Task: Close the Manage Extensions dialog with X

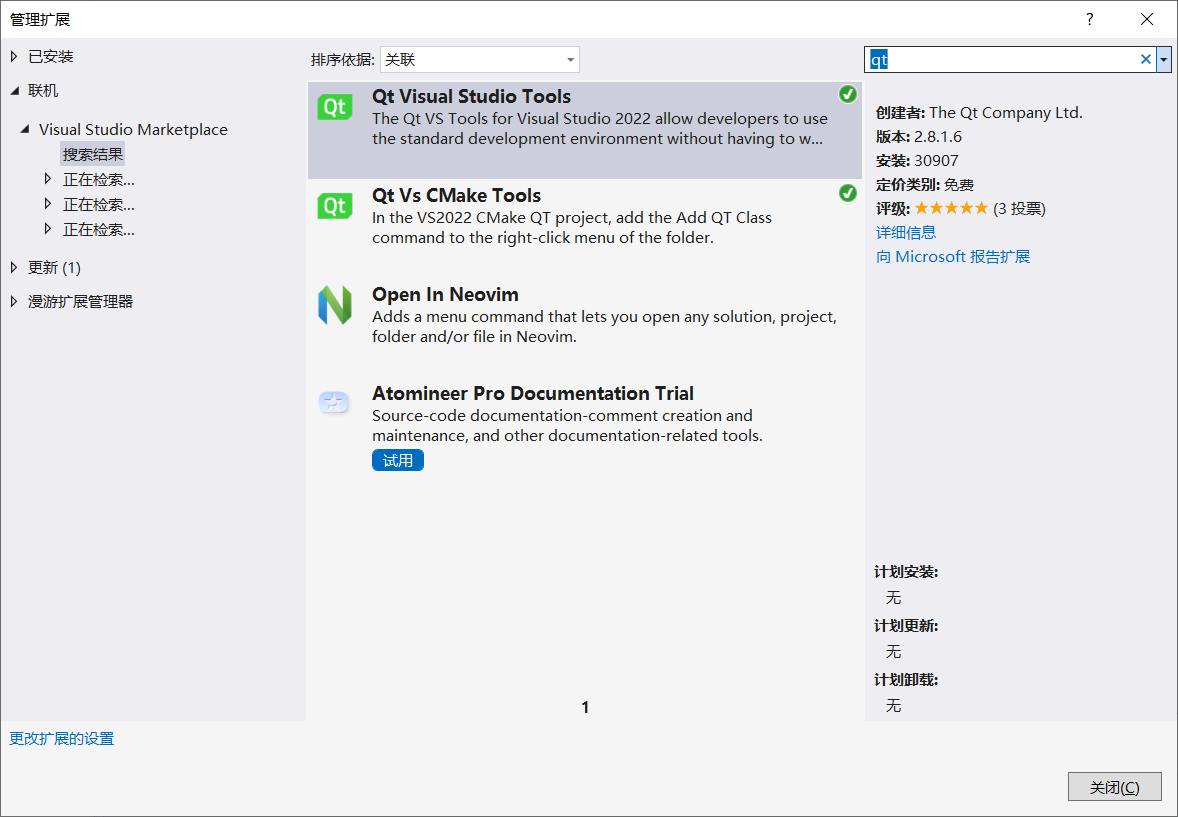Action: point(1146,19)
